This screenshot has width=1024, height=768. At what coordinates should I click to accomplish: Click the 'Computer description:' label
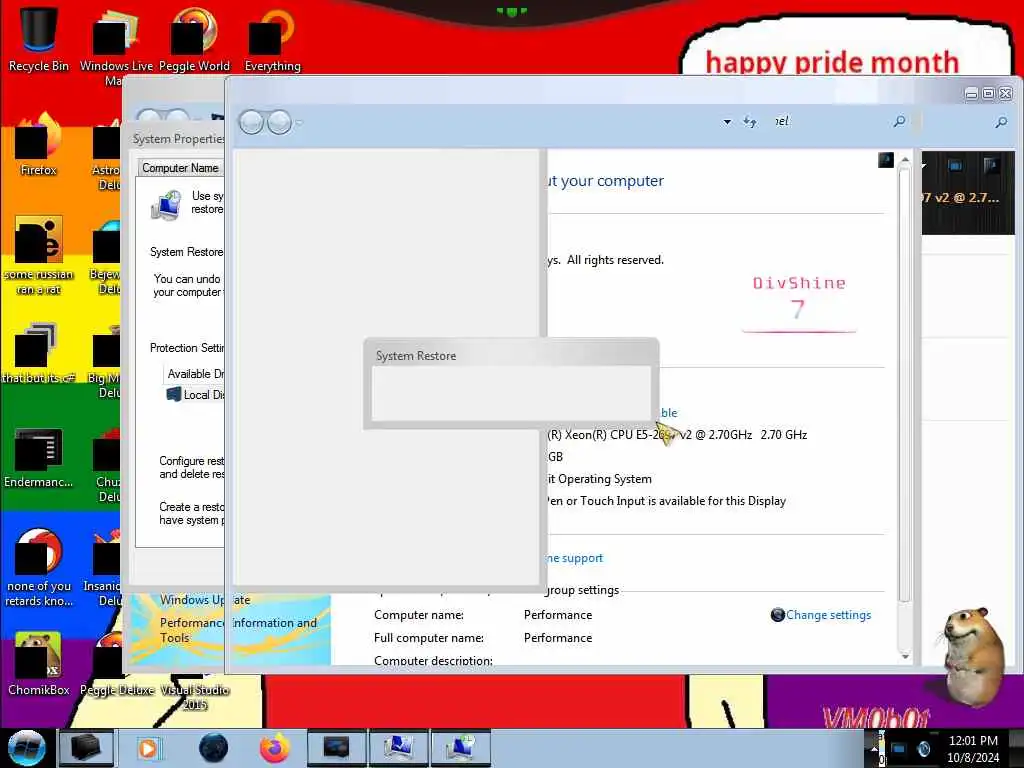tap(433, 660)
